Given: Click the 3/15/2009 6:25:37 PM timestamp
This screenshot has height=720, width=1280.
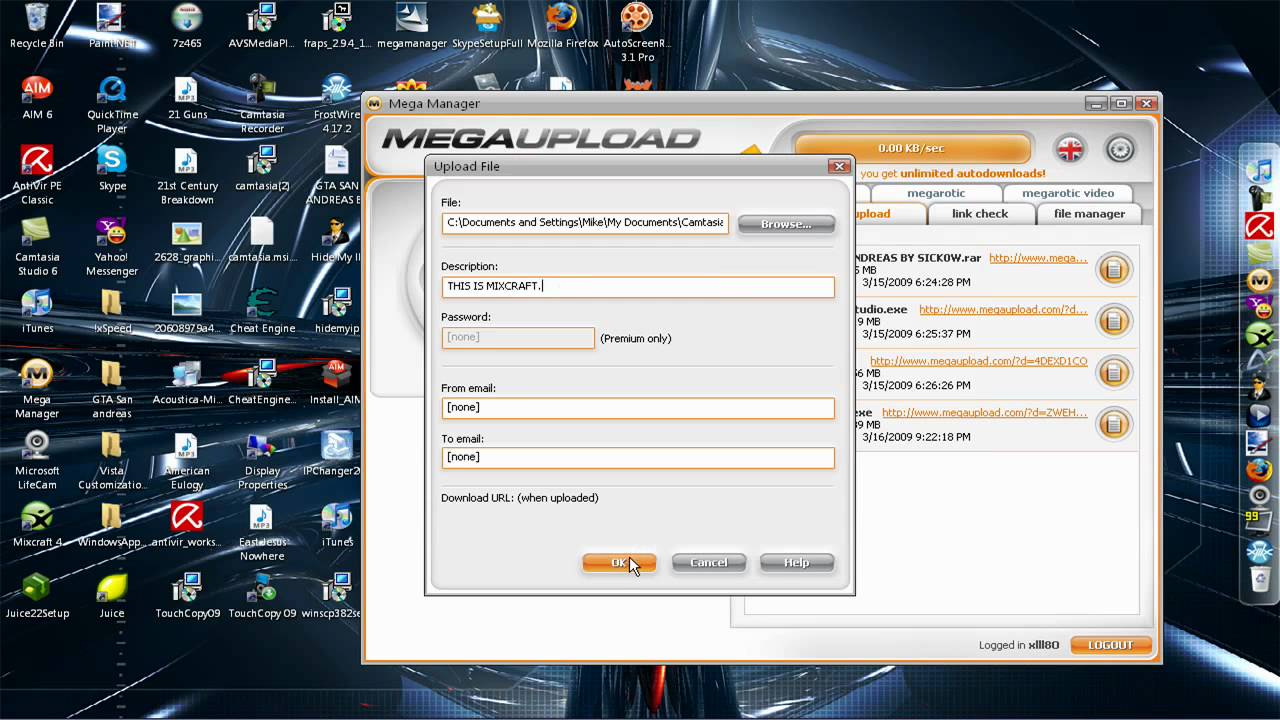Looking at the screenshot, I should tap(916, 334).
